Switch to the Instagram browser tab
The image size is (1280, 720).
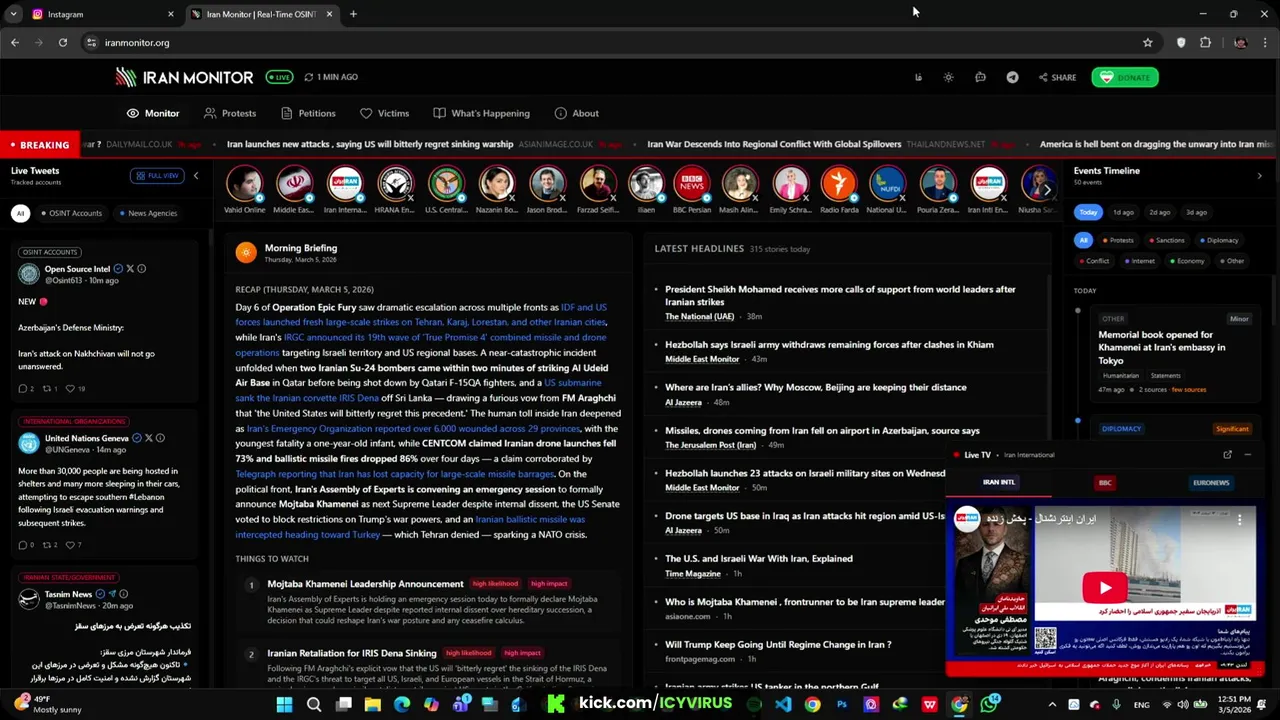100,14
